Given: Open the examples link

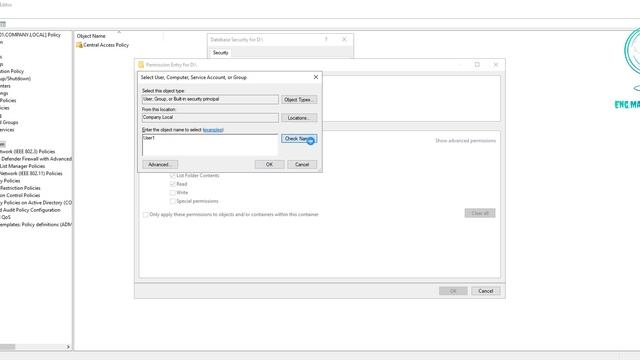Looking at the screenshot, I should click(213, 130).
